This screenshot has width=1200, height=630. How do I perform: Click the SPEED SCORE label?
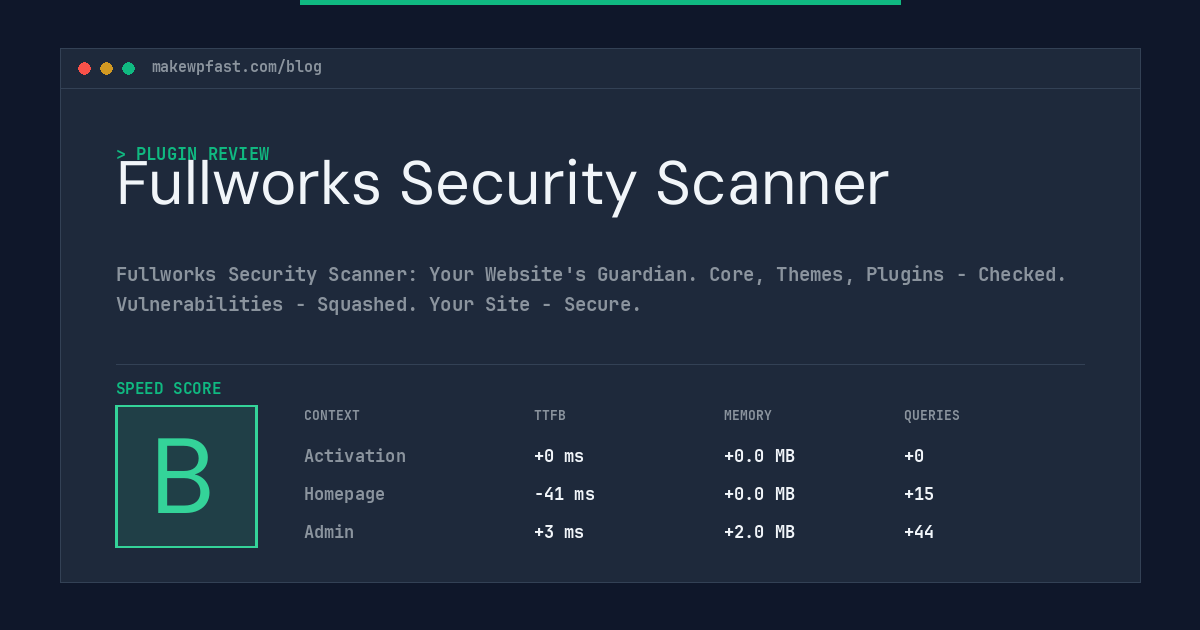coord(169,389)
